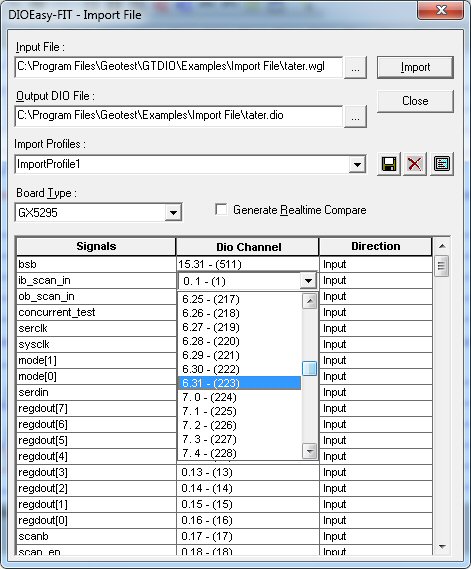Click the signal table scrollbar thumb
The height and width of the screenshot is (569, 471).
click(x=442, y=266)
